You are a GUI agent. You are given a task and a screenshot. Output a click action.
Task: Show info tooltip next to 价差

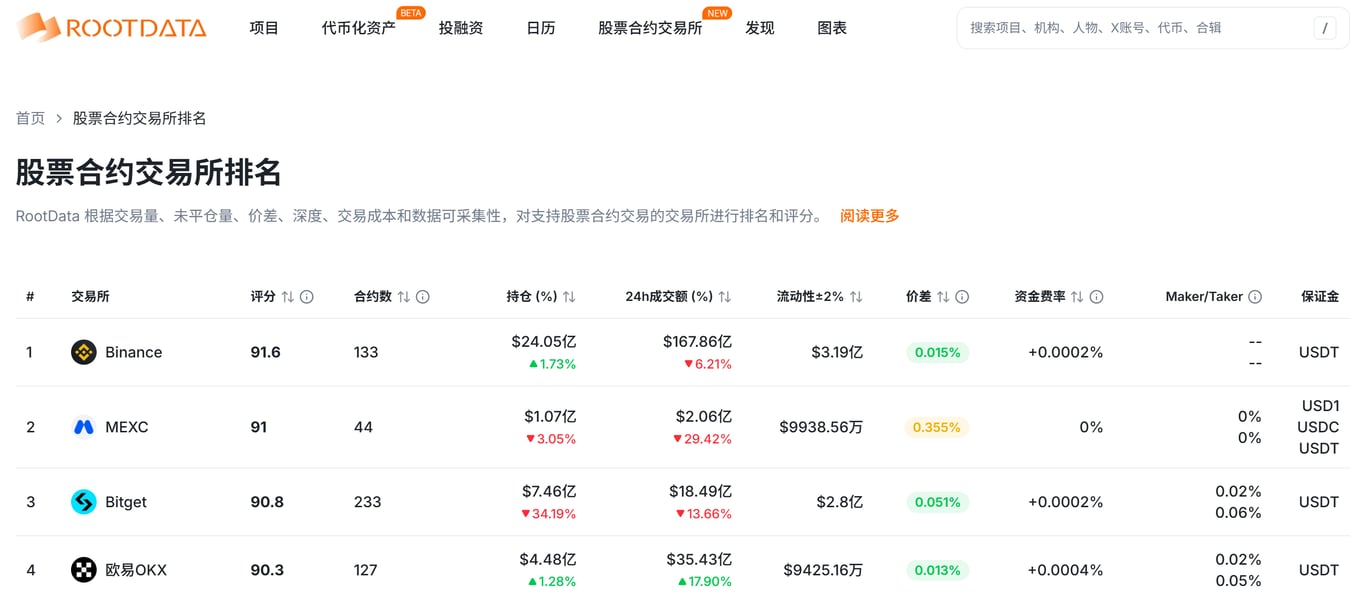point(962,297)
